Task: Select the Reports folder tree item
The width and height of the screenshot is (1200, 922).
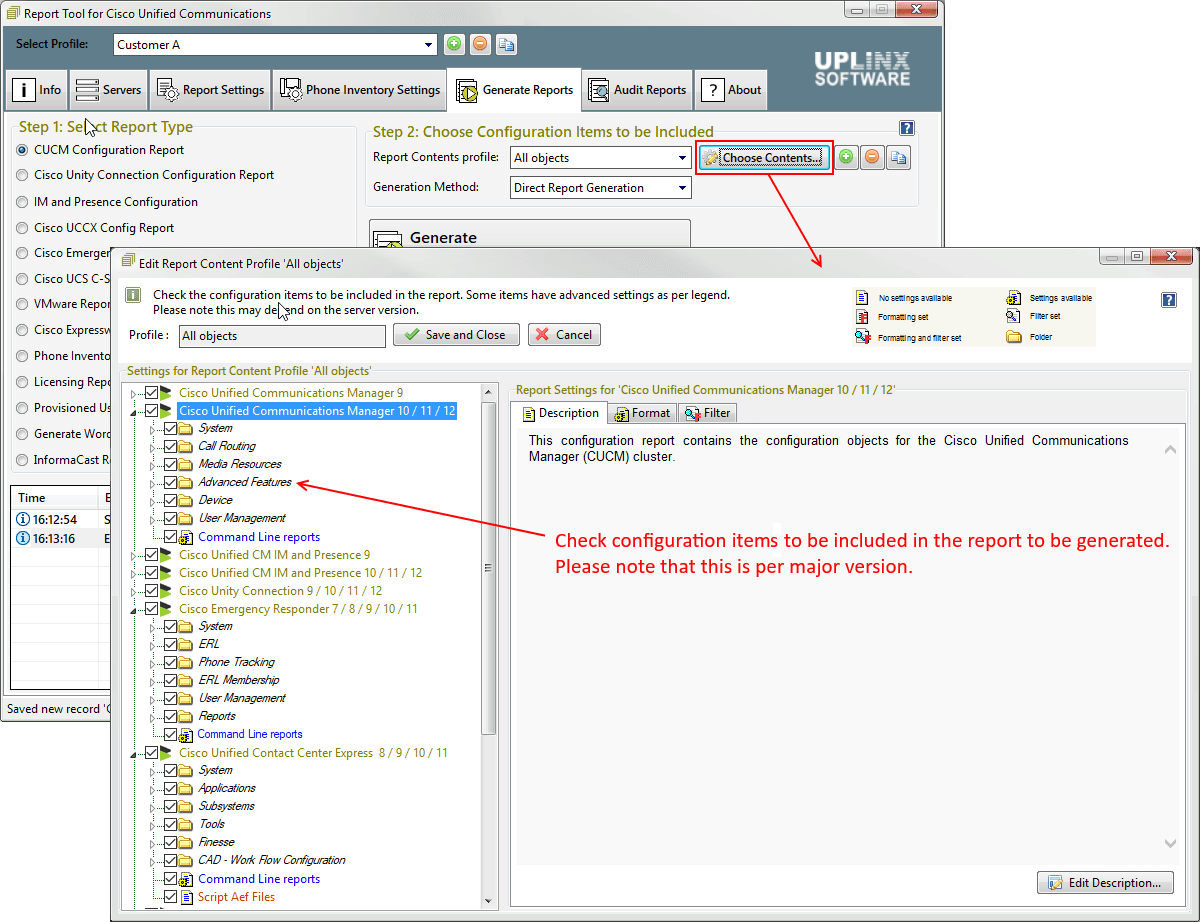Action: tap(217, 716)
